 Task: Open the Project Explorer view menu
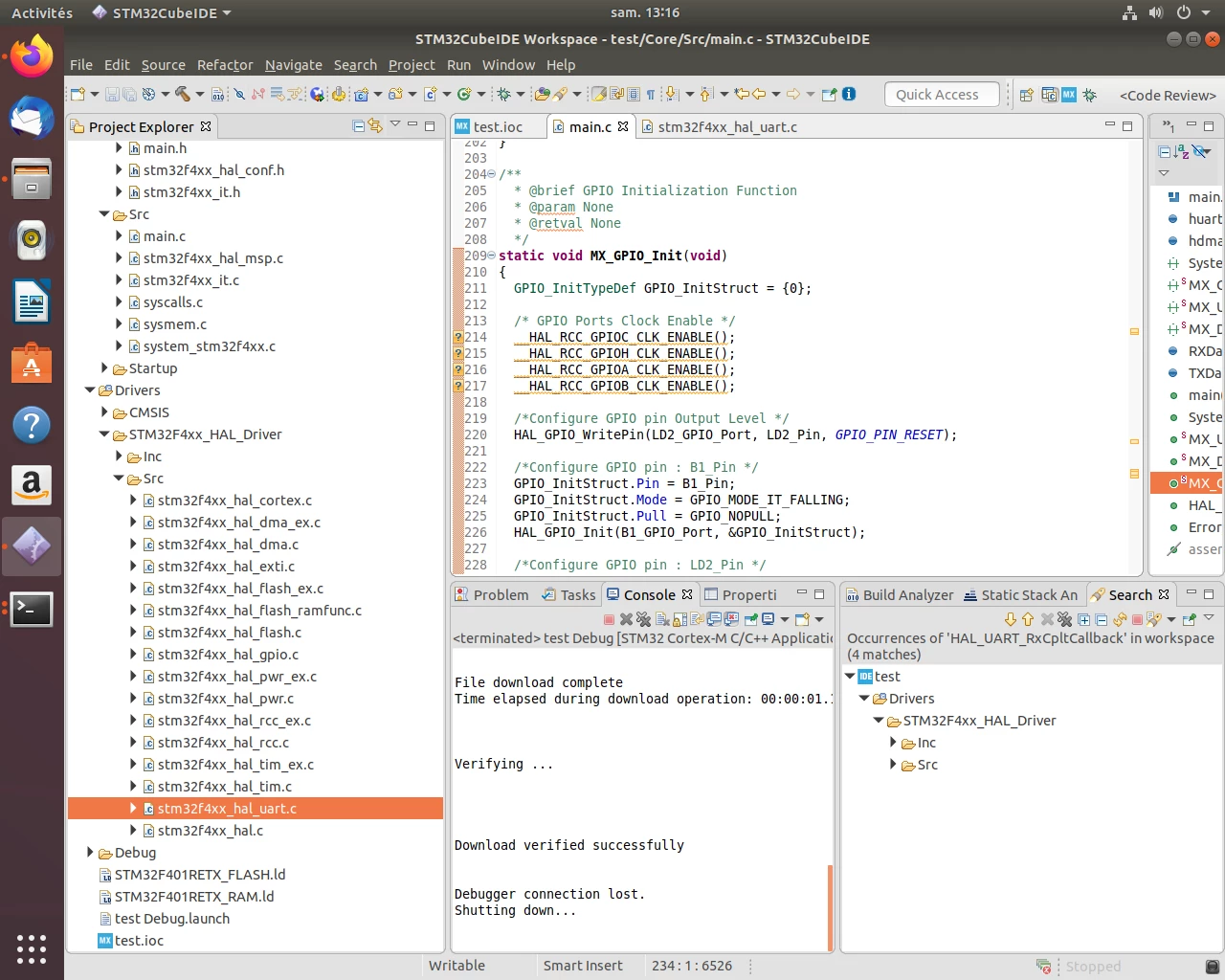click(x=395, y=124)
